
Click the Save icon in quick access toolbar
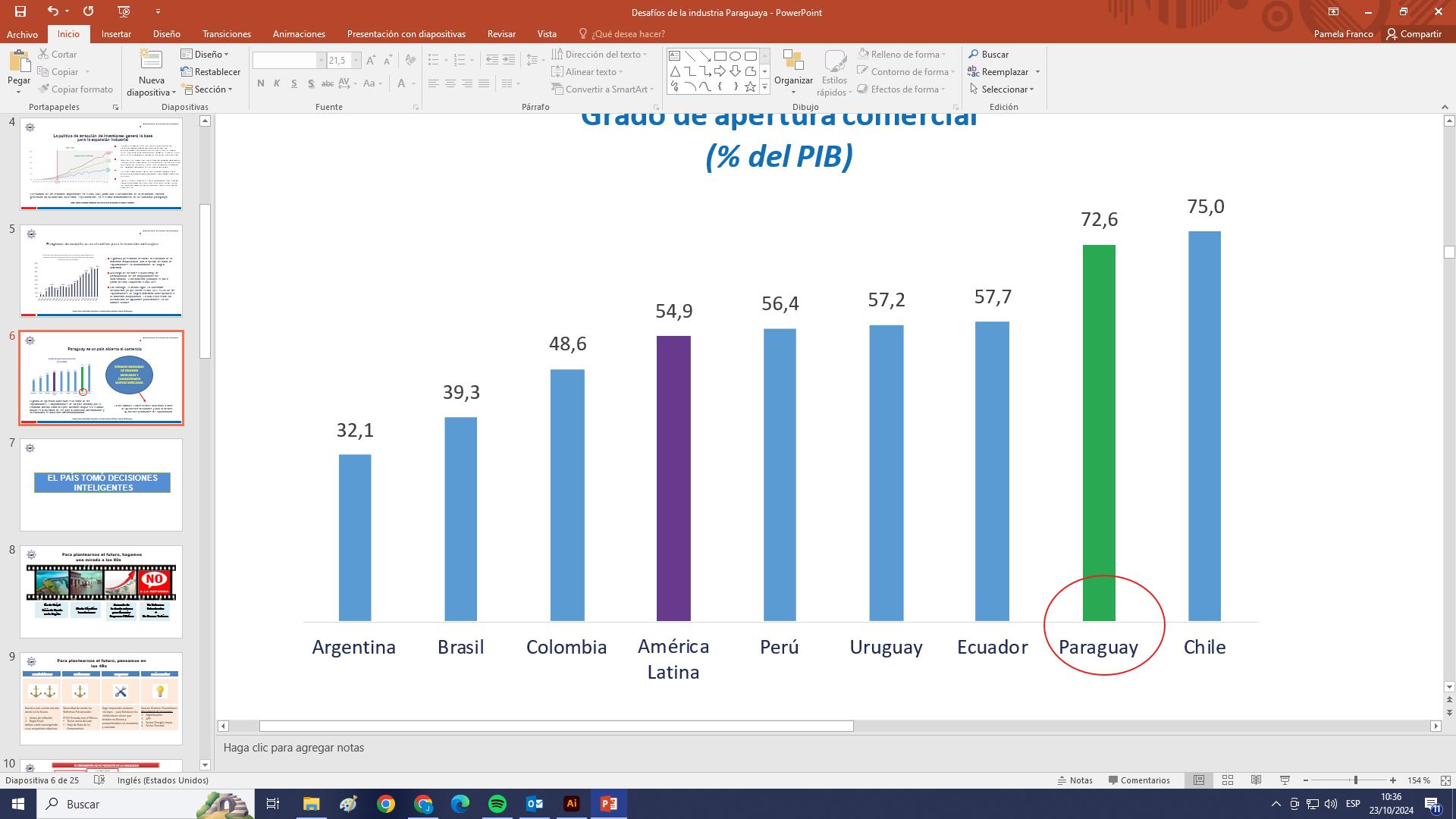pyautogui.click(x=20, y=11)
